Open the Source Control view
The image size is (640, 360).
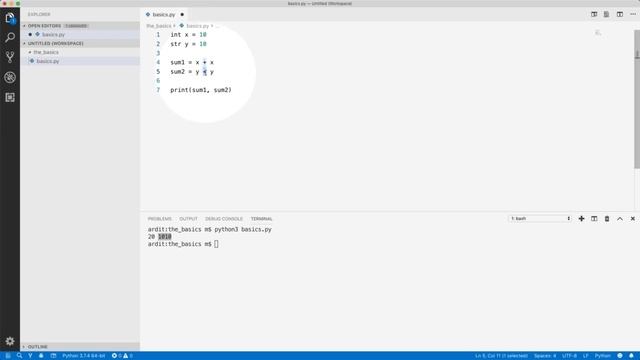pyautogui.click(x=10, y=57)
